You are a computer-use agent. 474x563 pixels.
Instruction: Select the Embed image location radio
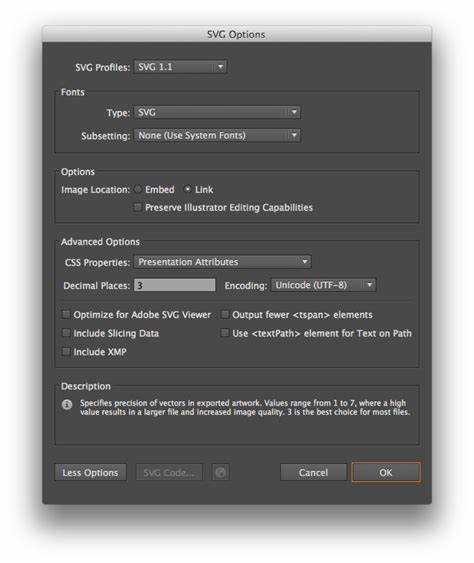point(138,189)
